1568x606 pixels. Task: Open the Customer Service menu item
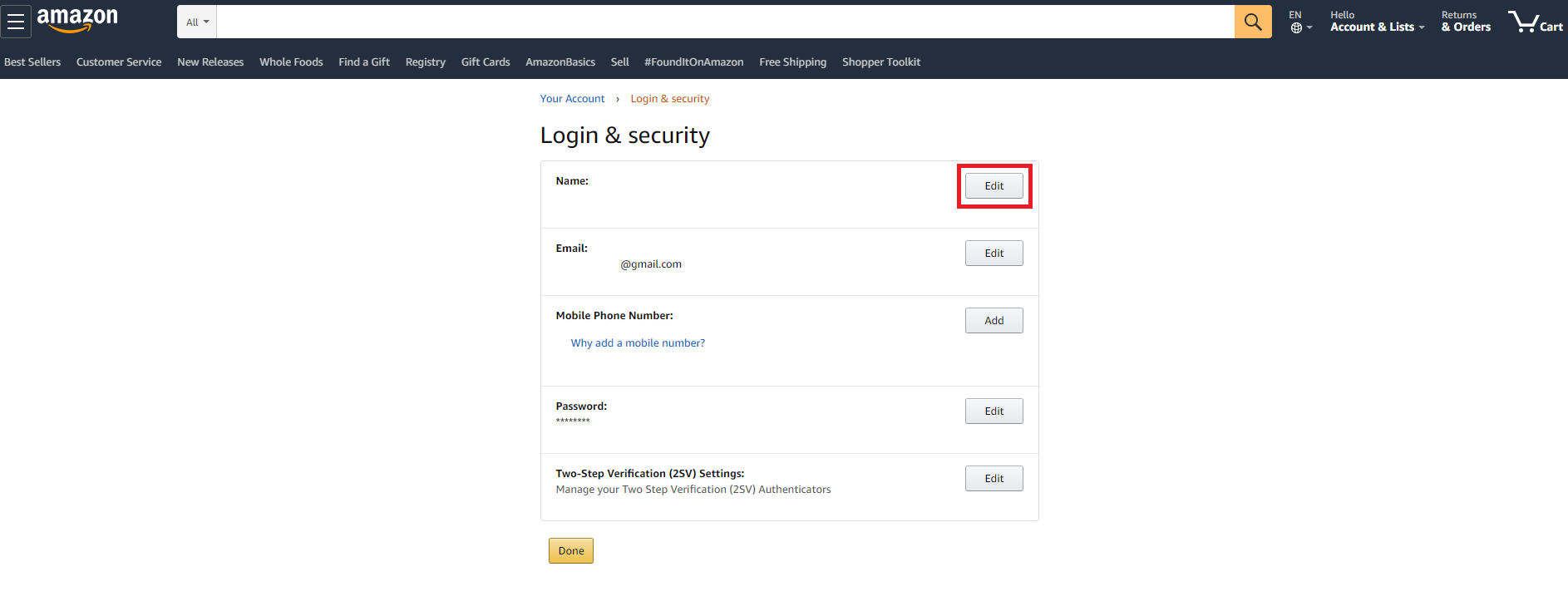click(x=118, y=62)
